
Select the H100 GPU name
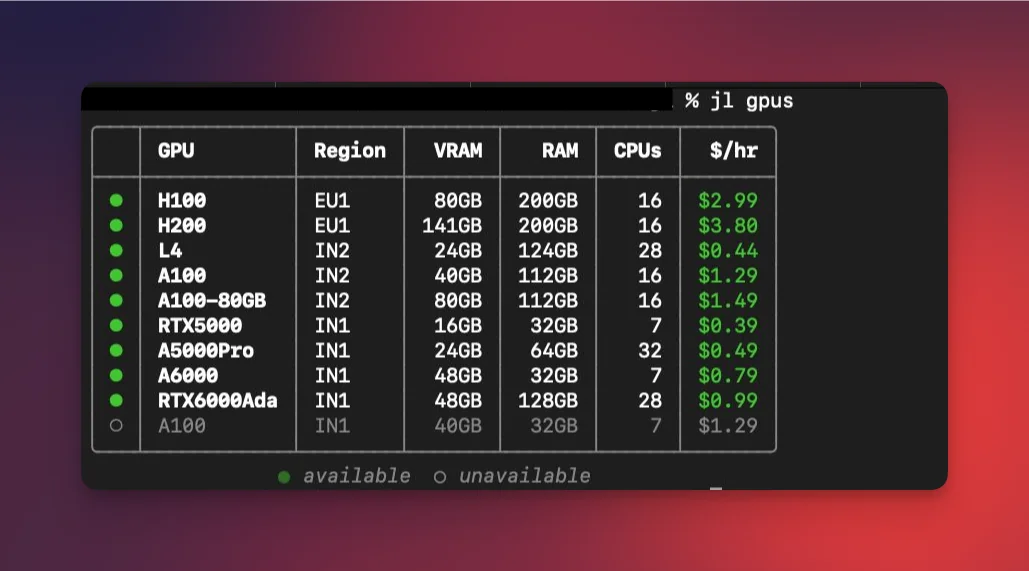(182, 200)
